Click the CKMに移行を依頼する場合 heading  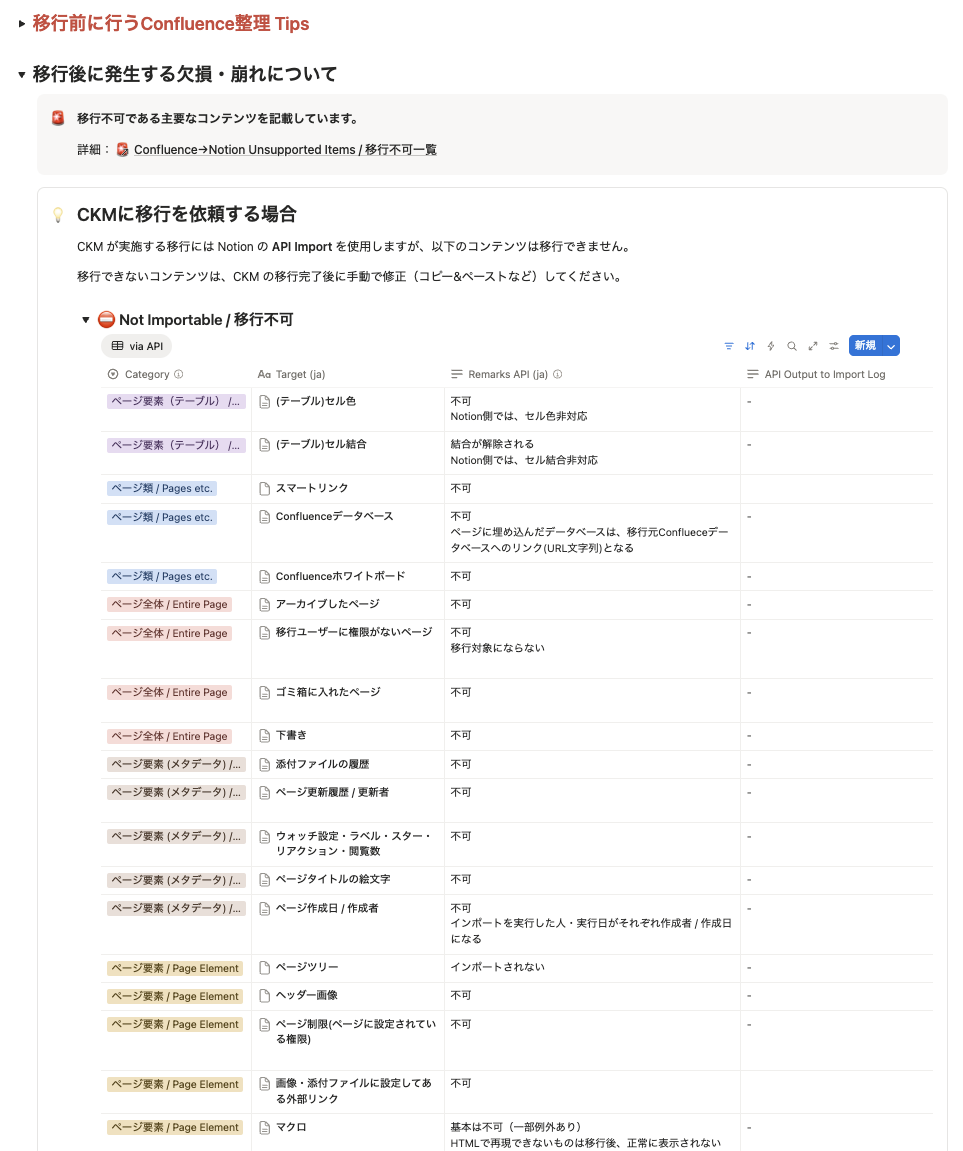point(186,214)
